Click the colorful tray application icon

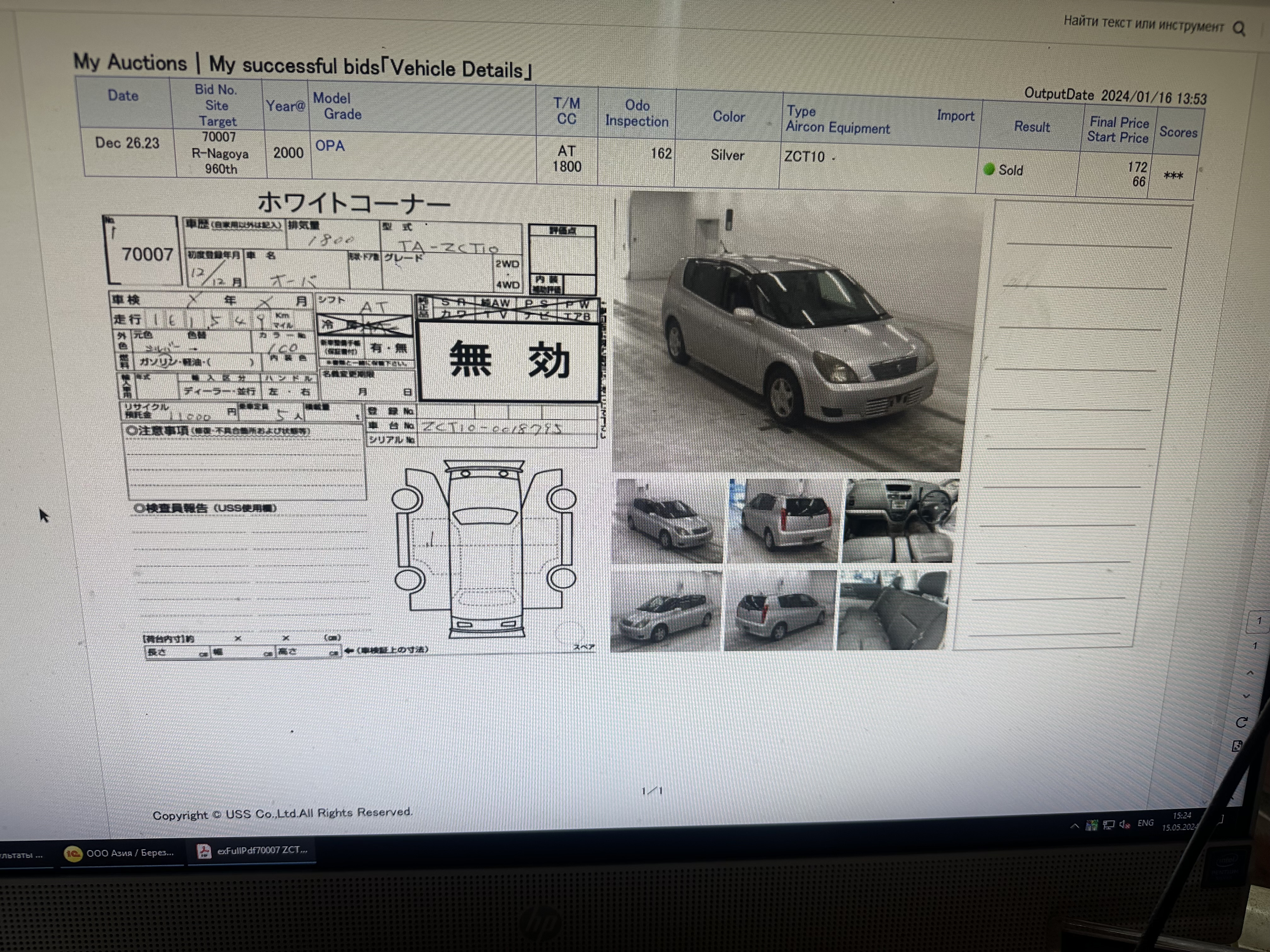pyautogui.click(x=1091, y=824)
